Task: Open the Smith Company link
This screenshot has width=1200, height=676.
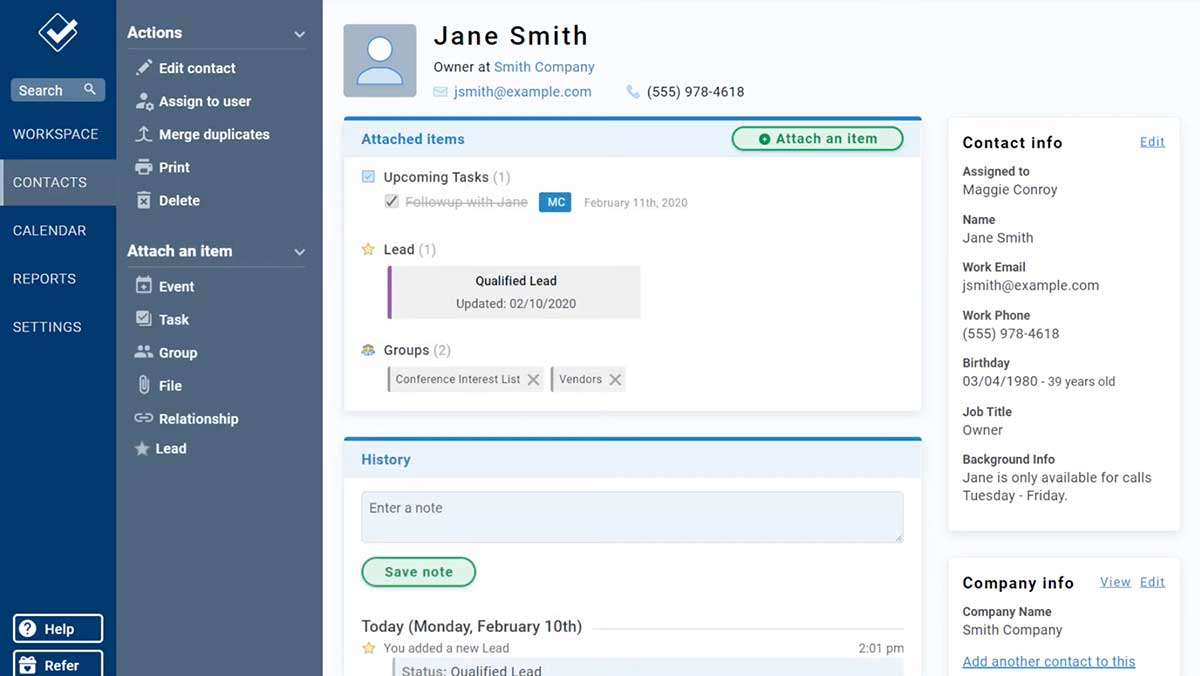Action: pos(544,67)
